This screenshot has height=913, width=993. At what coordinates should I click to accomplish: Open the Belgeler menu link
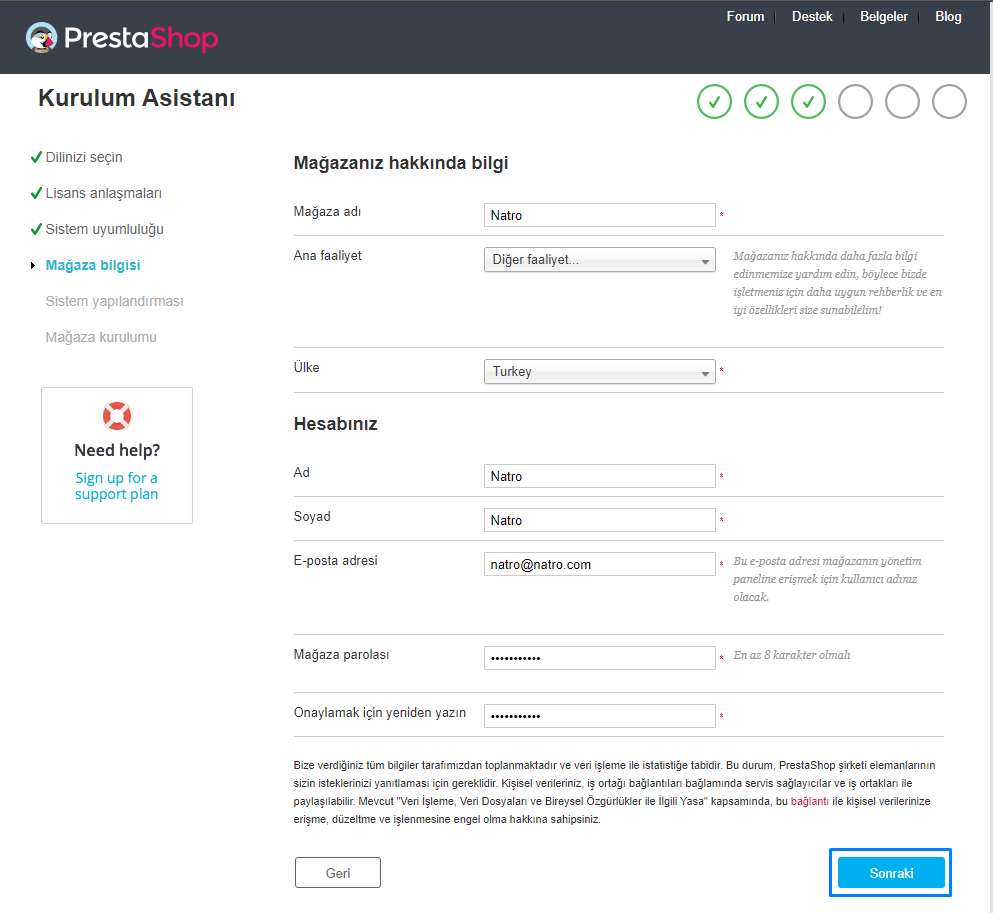coord(883,16)
